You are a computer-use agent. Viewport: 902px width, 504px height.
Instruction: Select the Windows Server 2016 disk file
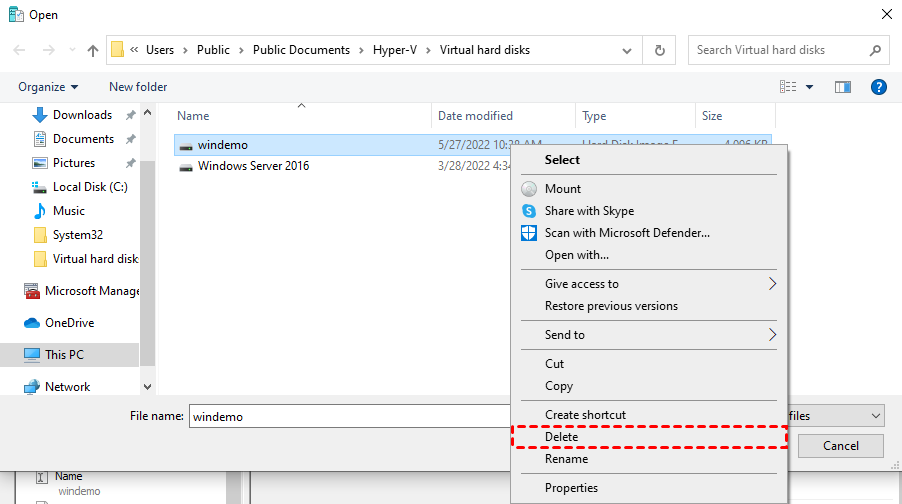pos(253,166)
